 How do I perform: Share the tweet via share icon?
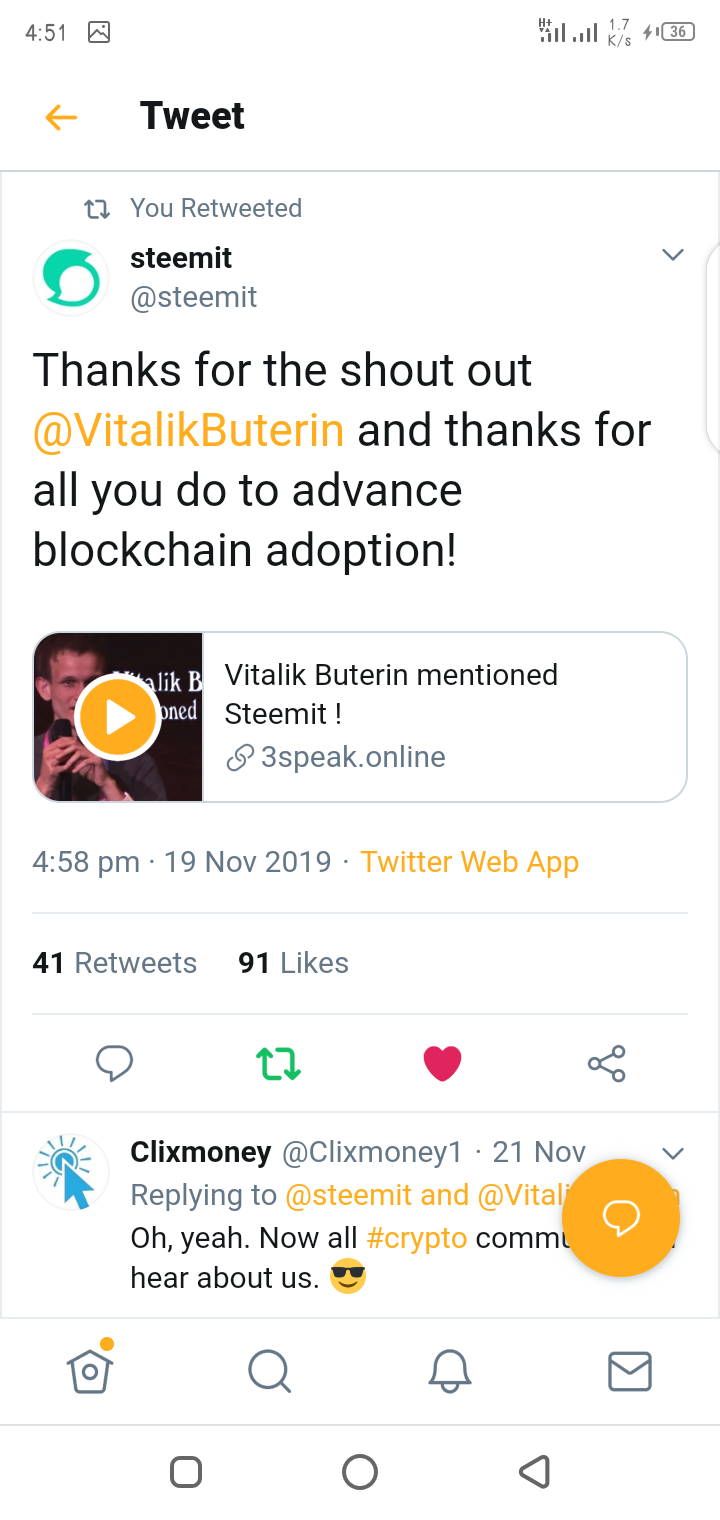(x=607, y=1064)
